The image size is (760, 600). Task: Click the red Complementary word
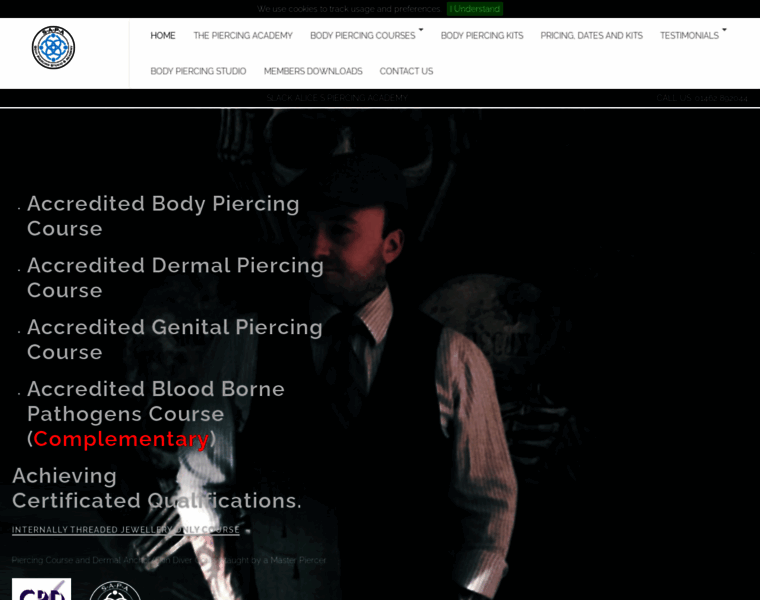[x=121, y=439]
